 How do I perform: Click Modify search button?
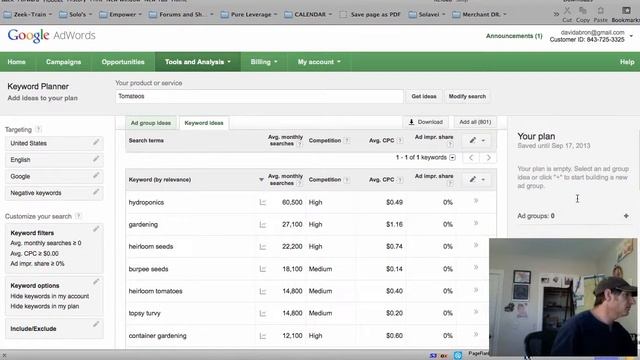coord(467,96)
